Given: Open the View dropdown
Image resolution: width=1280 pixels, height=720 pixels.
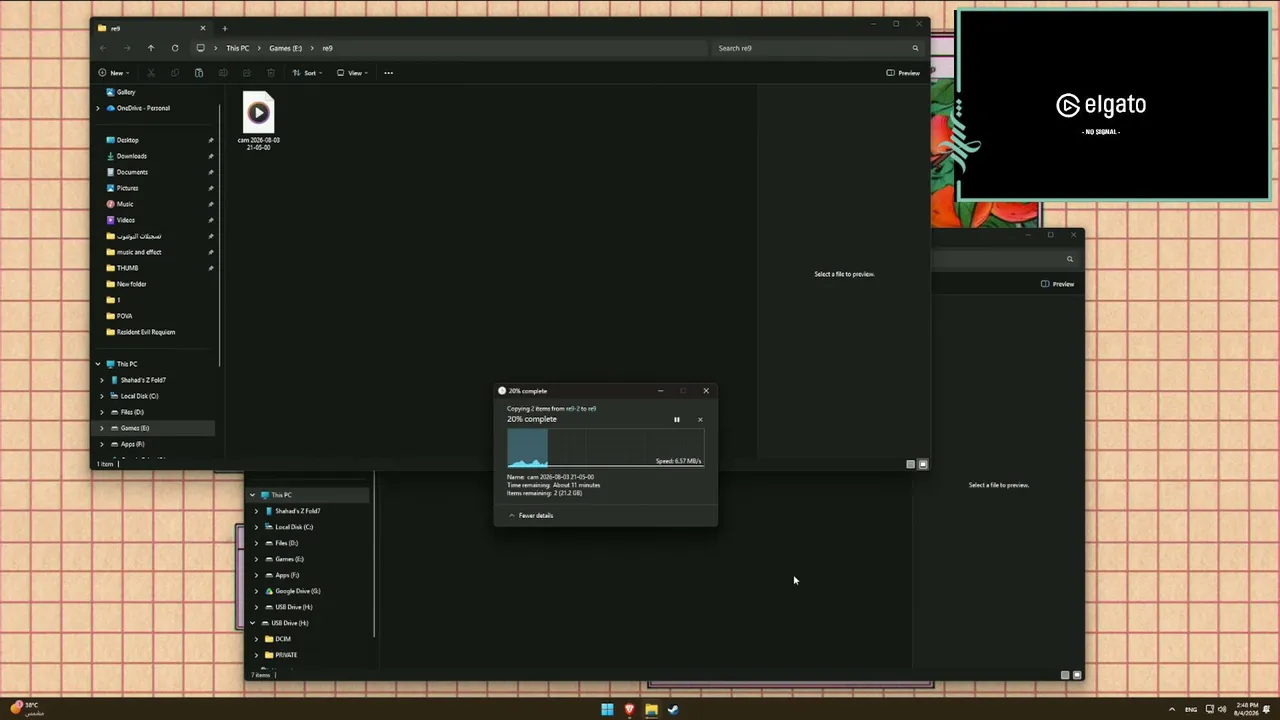Looking at the screenshot, I should 352,73.
